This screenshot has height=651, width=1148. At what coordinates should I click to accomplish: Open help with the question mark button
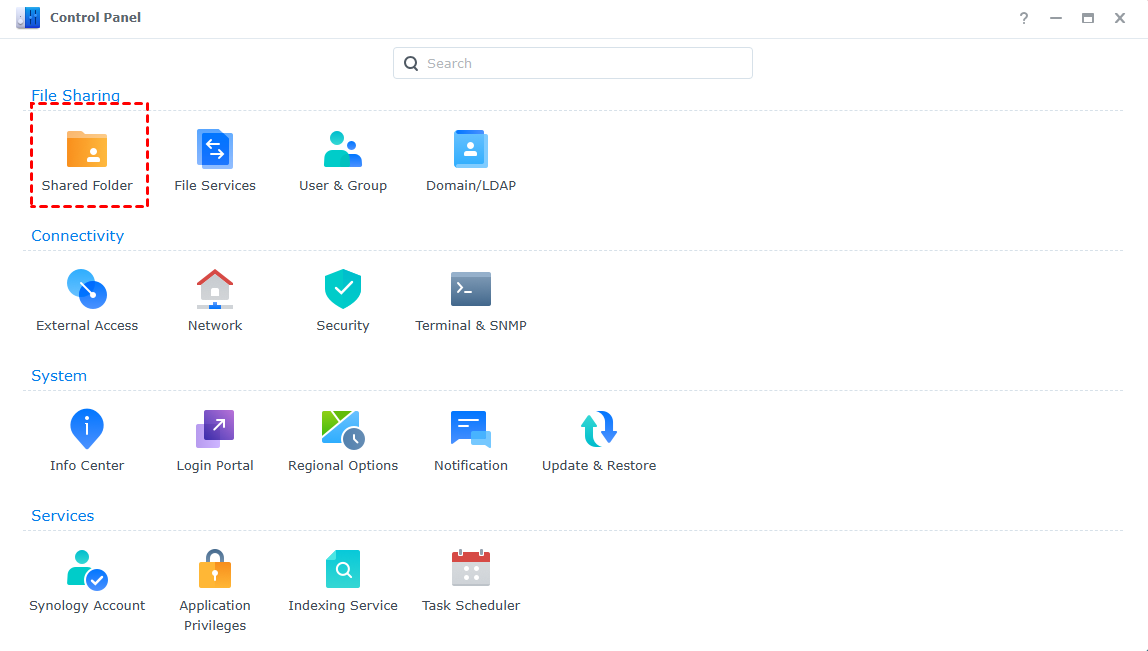(1024, 18)
